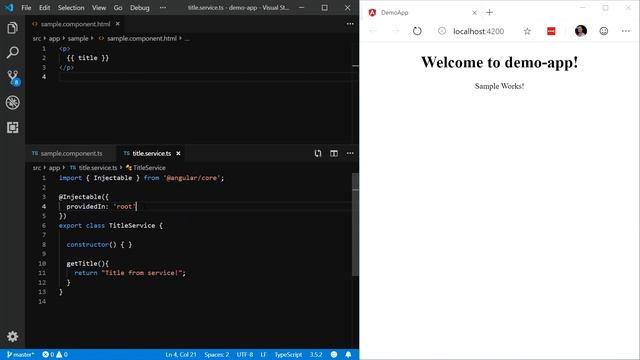
Task: Open more actions menu of upper editor
Action: [350, 24]
